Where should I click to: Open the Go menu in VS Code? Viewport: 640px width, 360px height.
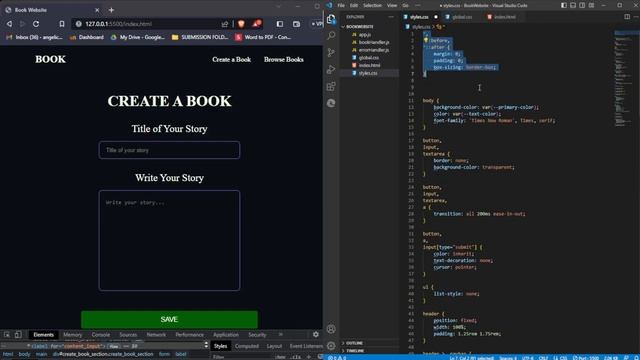[405, 5]
